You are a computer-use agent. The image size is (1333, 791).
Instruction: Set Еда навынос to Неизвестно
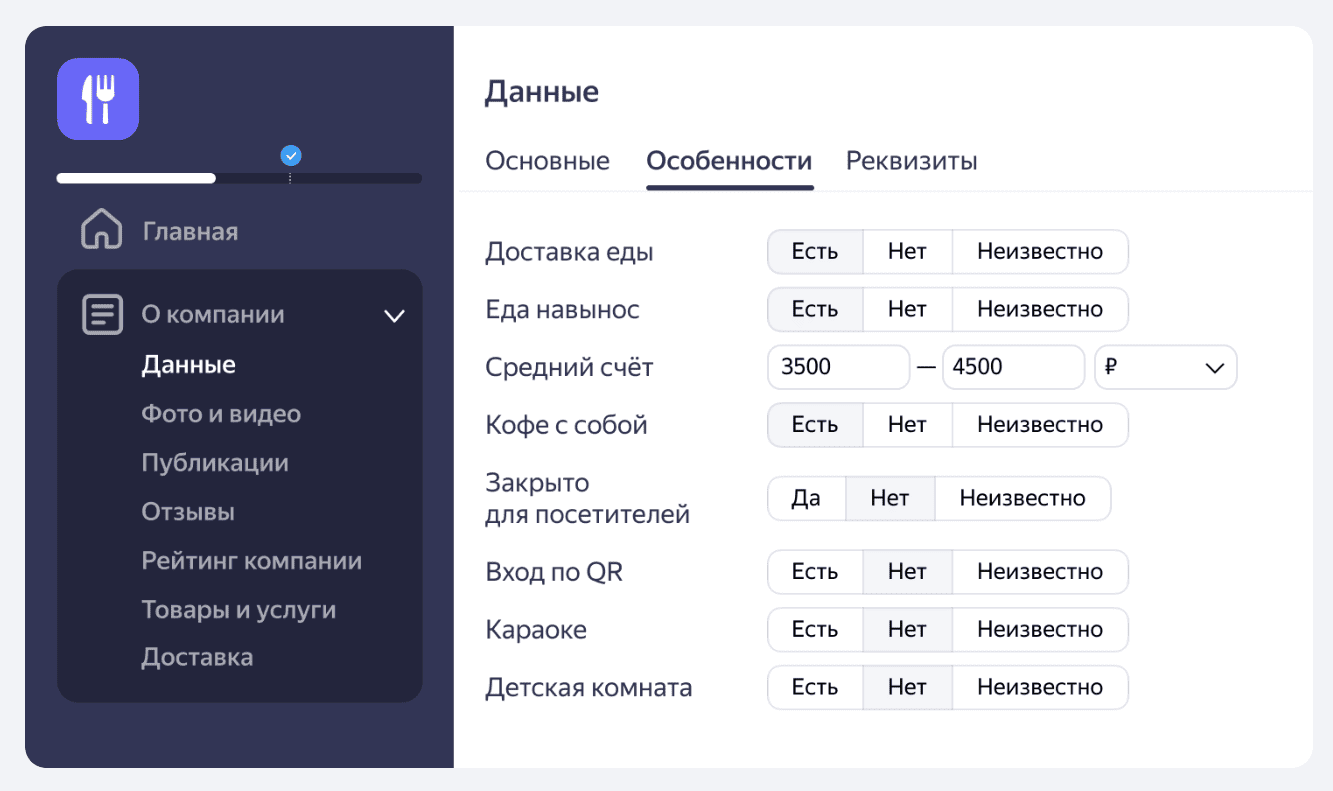tap(1040, 310)
